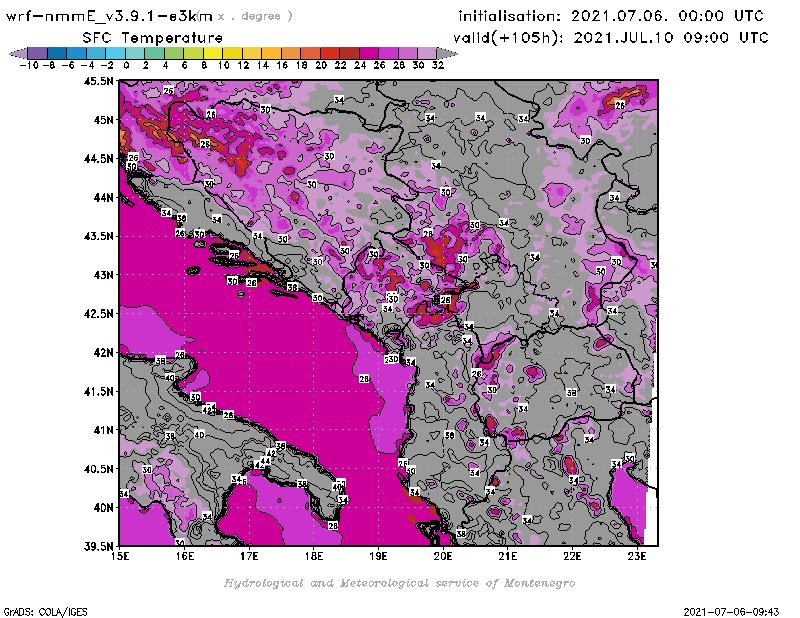
Task: Click the legend swatch between -10 and -8
Action: 38,53
